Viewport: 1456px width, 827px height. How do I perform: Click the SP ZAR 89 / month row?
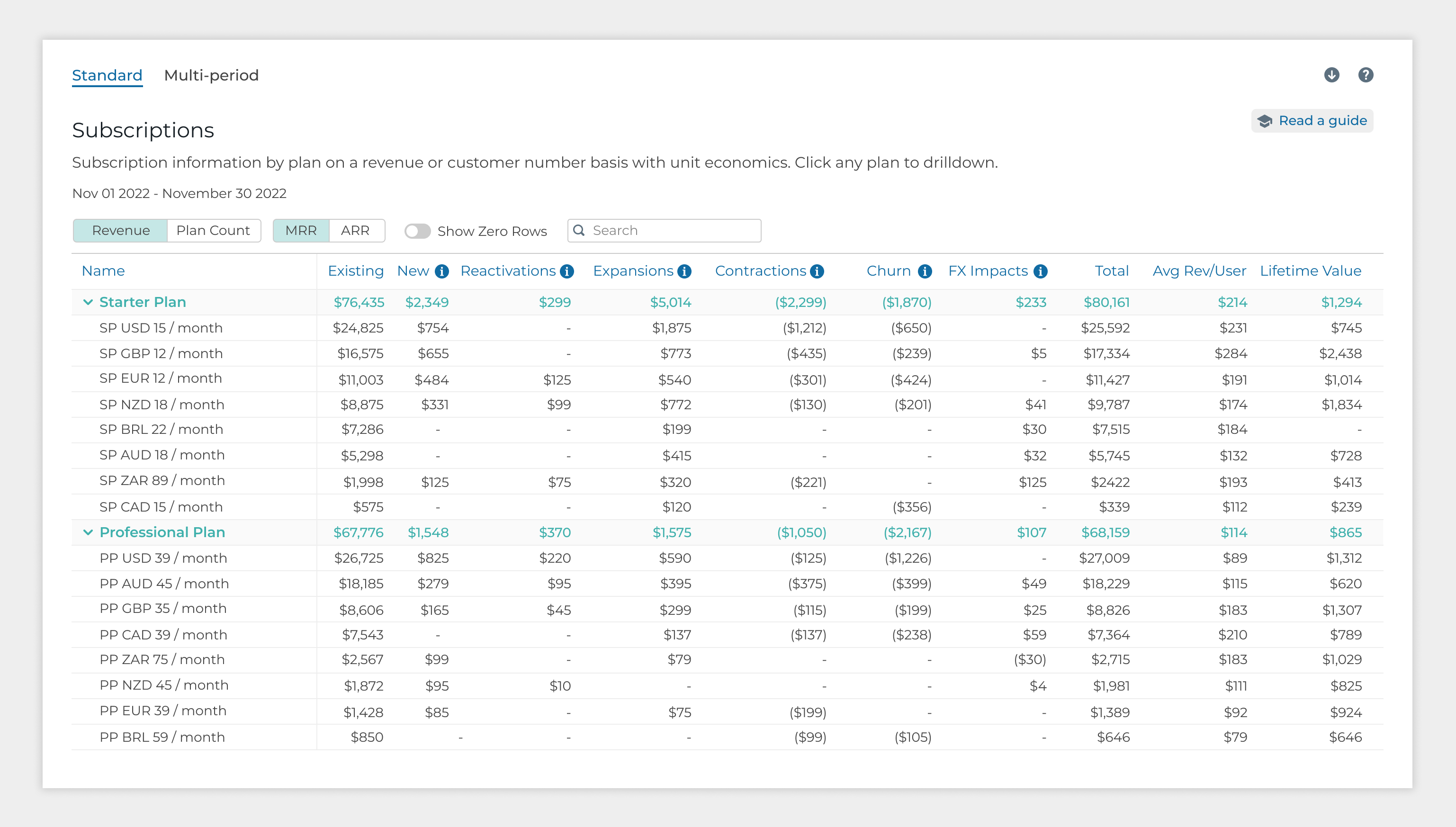(727, 481)
